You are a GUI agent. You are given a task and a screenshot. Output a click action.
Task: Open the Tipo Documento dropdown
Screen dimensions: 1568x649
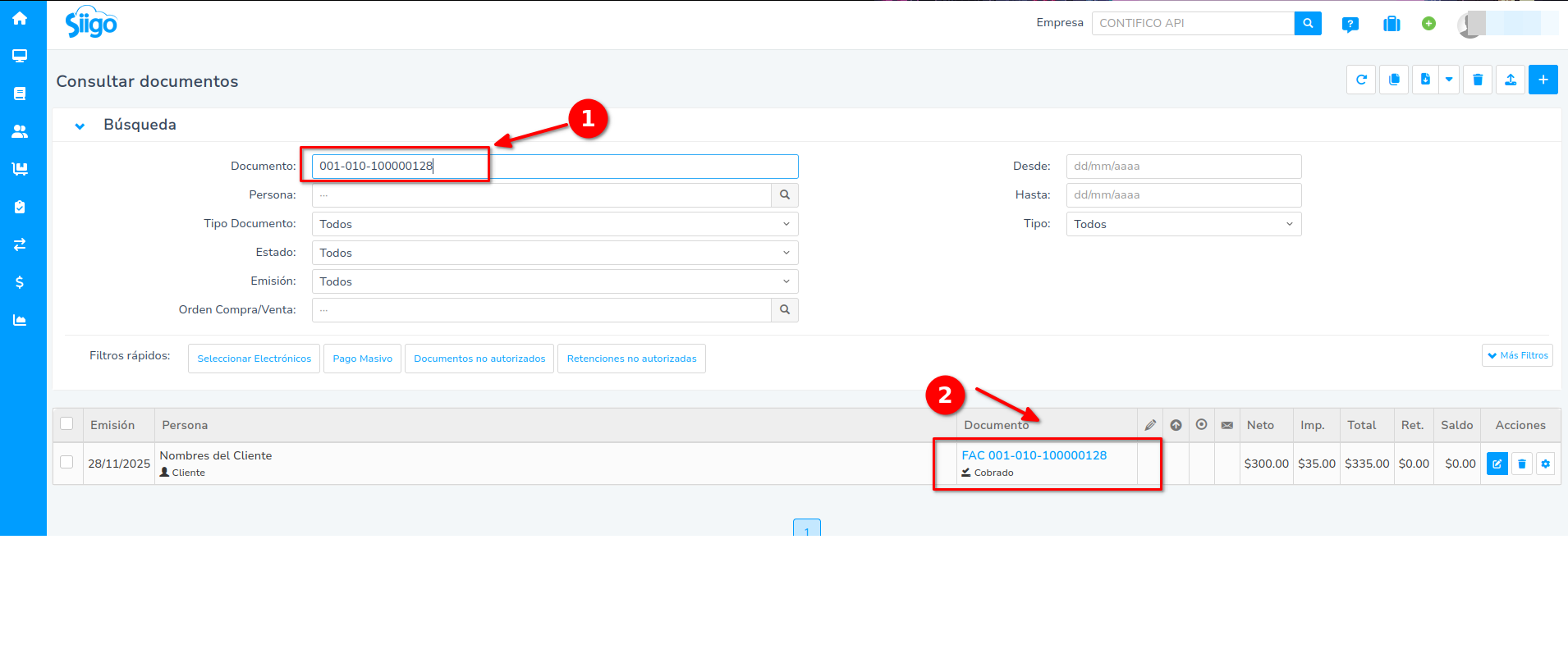tap(555, 224)
